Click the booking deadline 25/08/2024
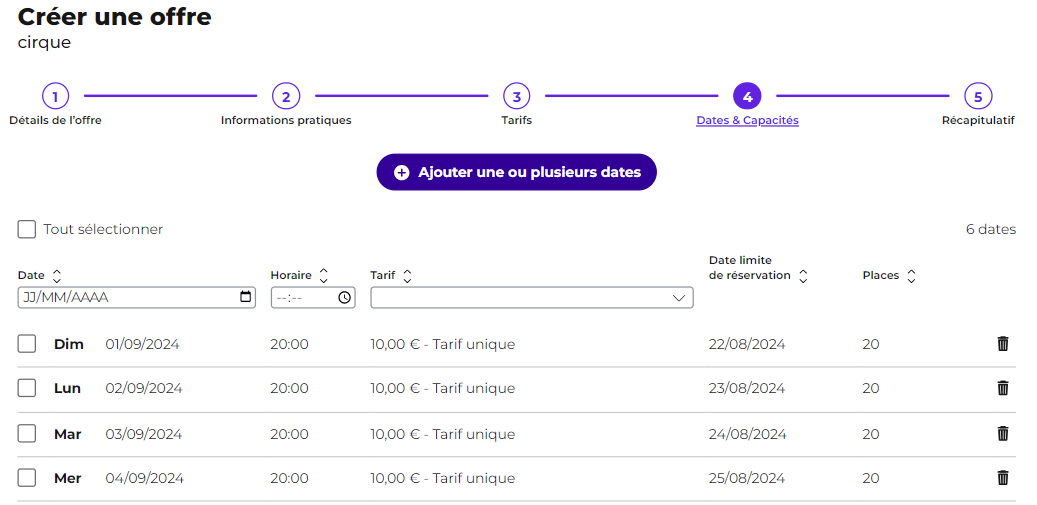1037x505 pixels. coord(747,478)
